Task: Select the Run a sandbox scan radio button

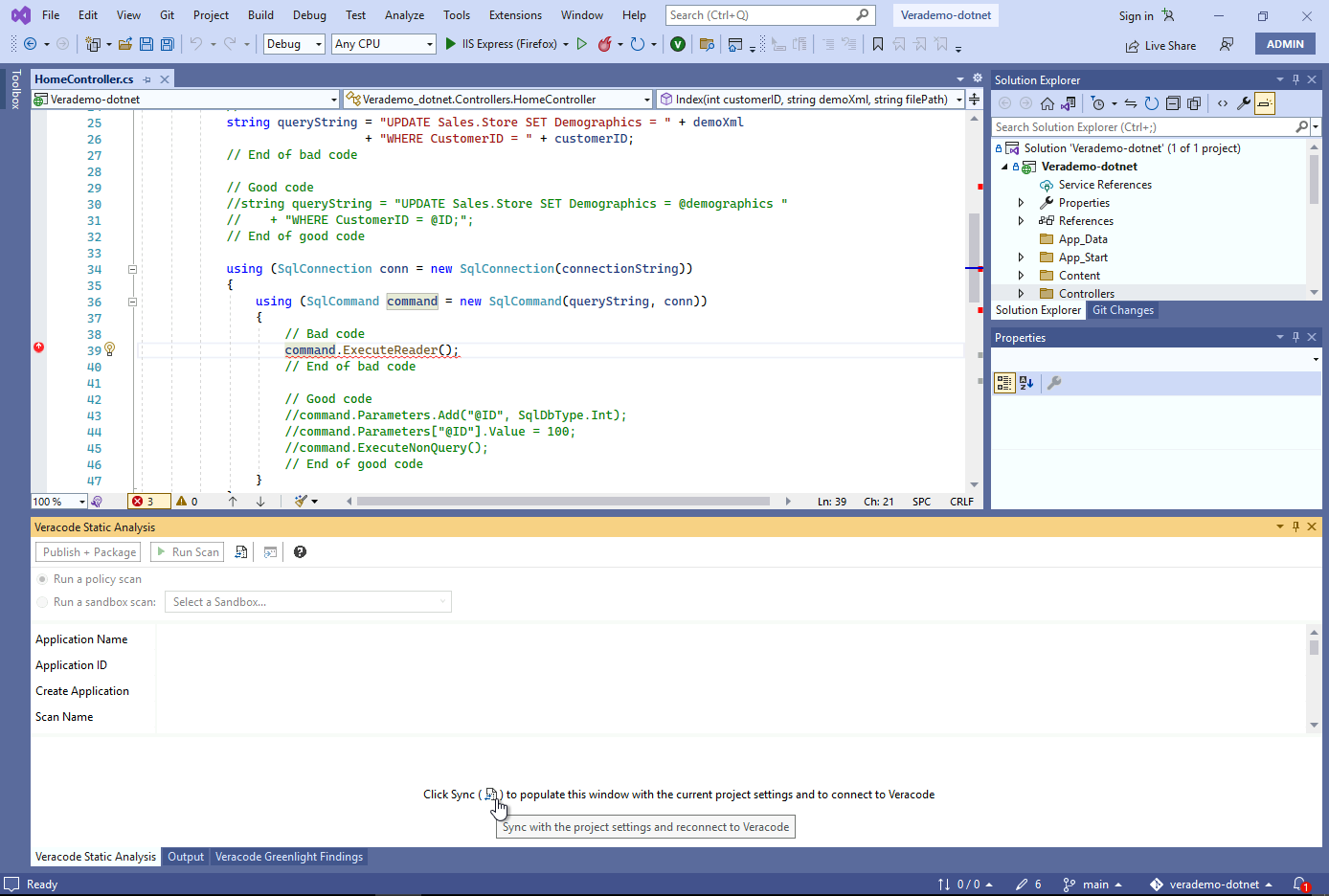Action: (42, 602)
